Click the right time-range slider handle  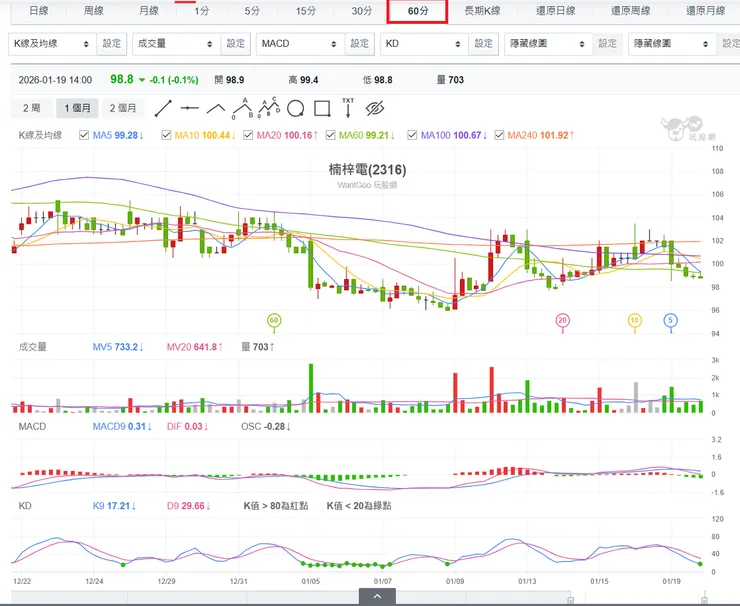(704, 600)
